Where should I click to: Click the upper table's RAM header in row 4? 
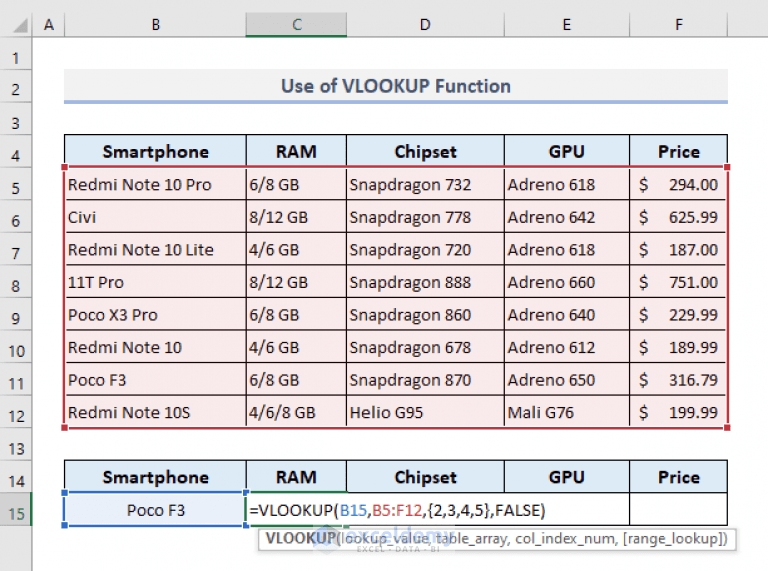pyautogui.click(x=296, y=152)
